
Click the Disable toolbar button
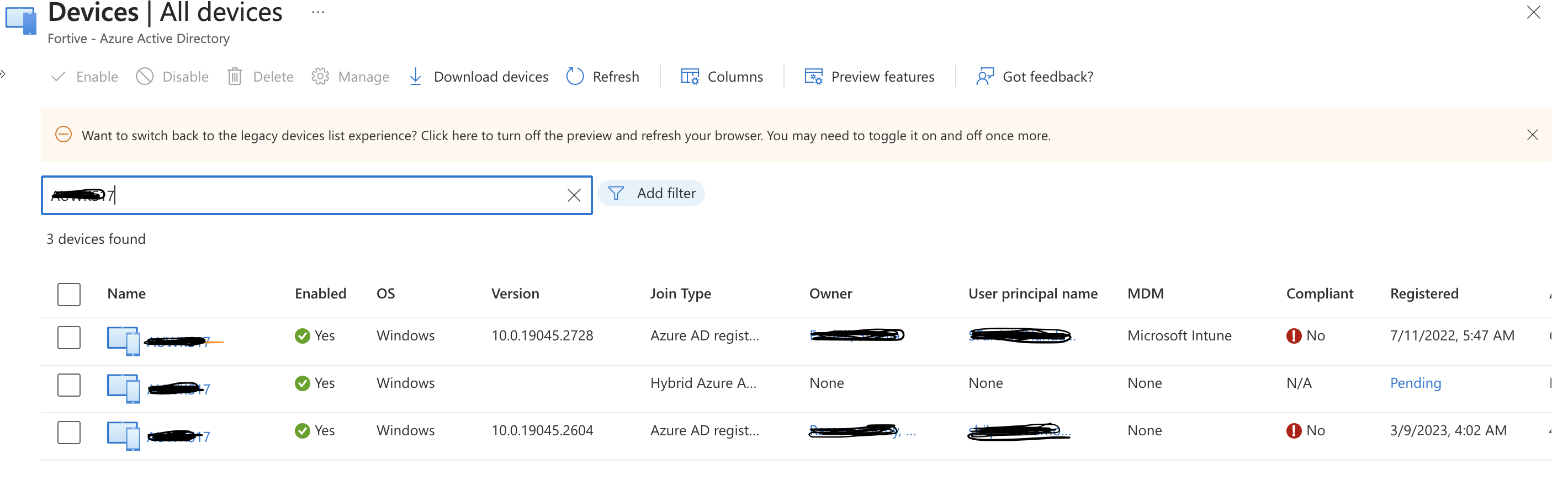pyautogui.click(x=172, y=77)
